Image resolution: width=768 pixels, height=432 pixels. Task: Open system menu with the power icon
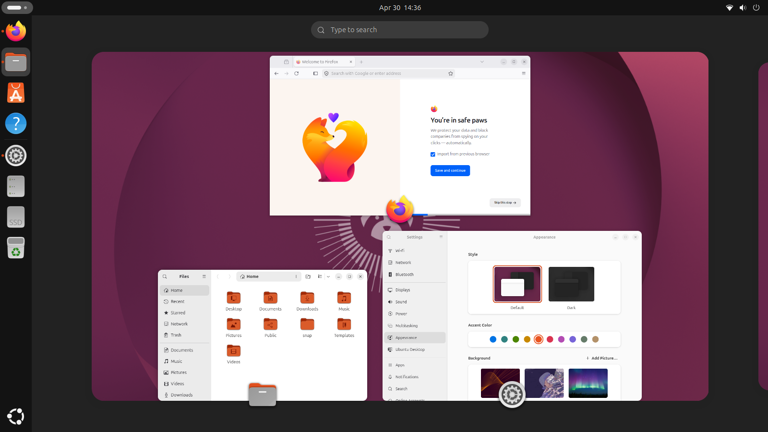[x=757, y=7]
